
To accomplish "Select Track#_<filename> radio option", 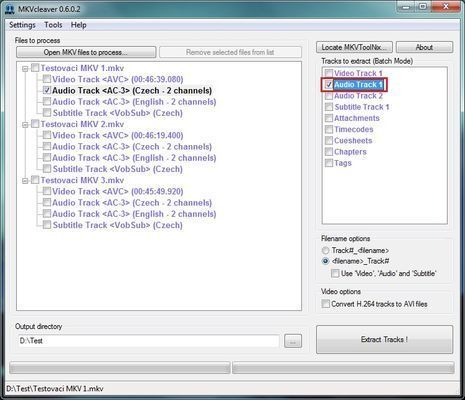I will tap(326, 250).
